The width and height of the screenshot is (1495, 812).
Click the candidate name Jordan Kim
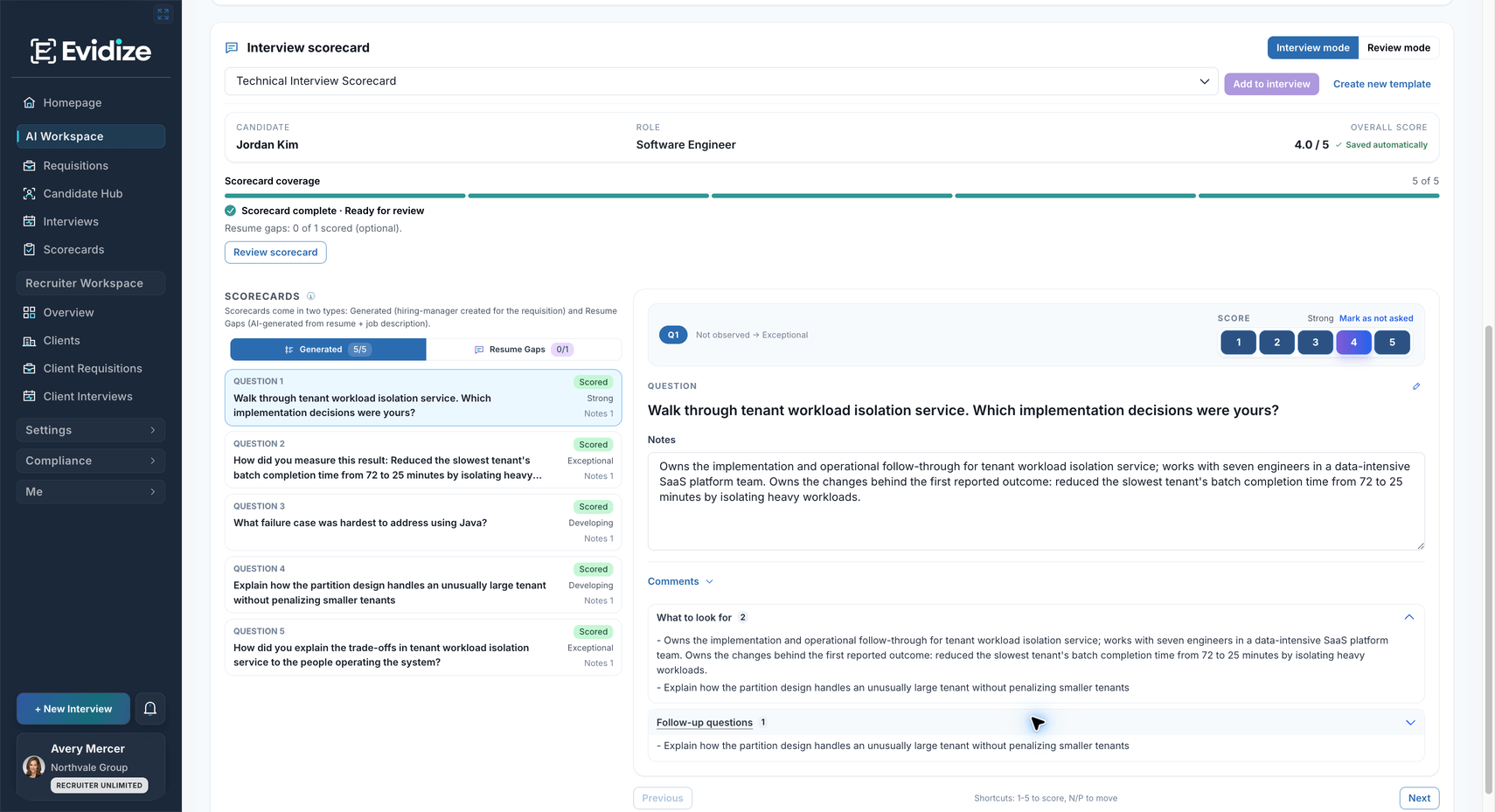pos(267,145)
